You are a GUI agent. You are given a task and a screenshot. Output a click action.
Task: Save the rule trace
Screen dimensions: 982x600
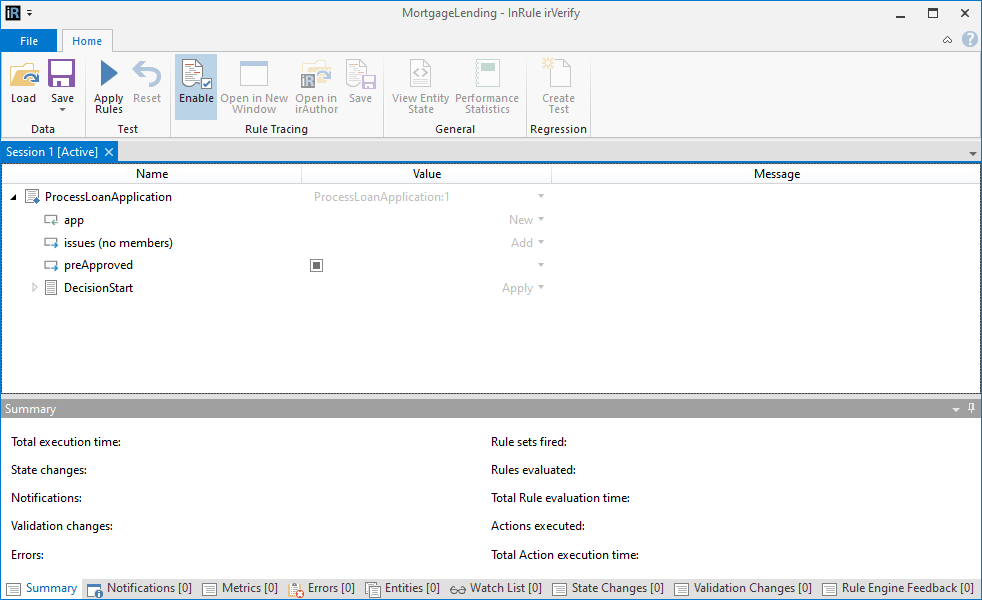pos(361,85)
